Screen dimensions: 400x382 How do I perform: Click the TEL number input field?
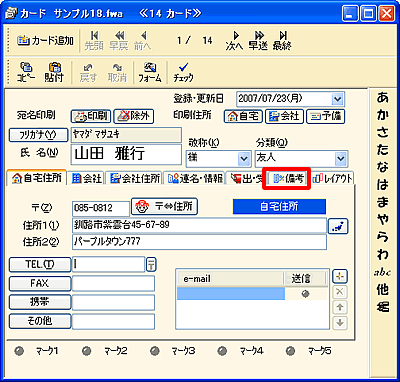[108, 265]
